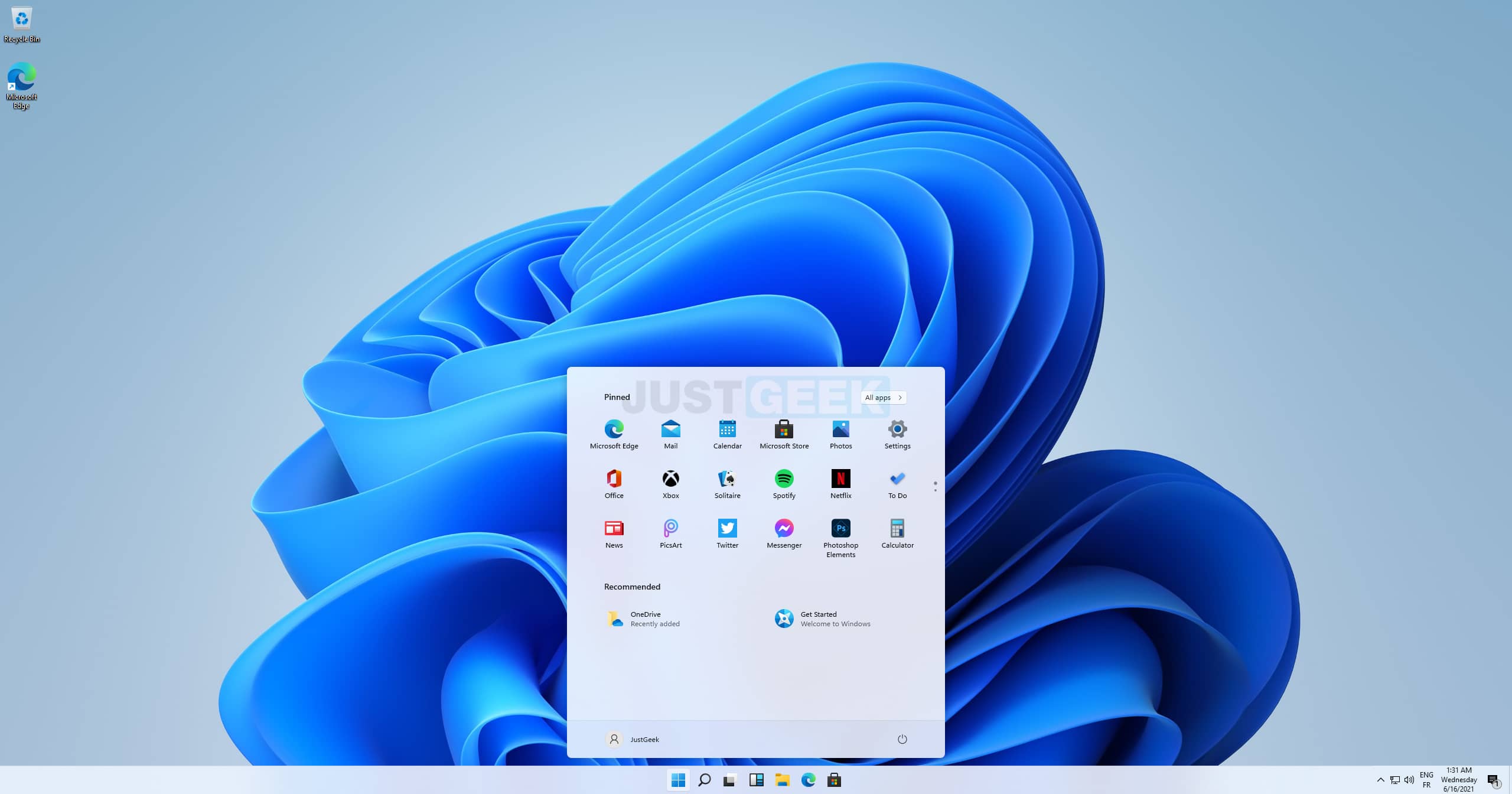Open Microsoft Store in pinned apps
The height and width of the screenshot is (794, 1512).
coord(784,434)
